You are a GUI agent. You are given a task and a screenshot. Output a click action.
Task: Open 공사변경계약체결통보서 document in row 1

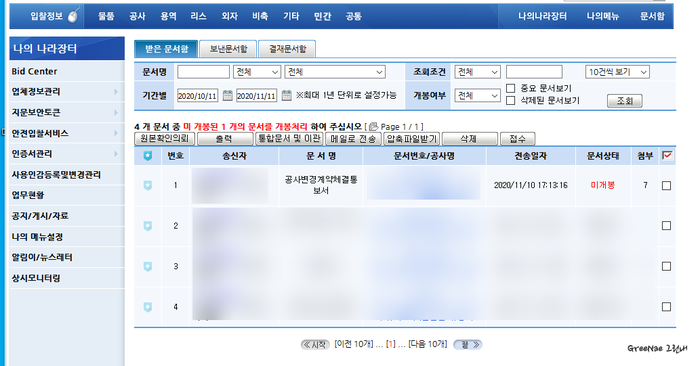tap(321, 185)
